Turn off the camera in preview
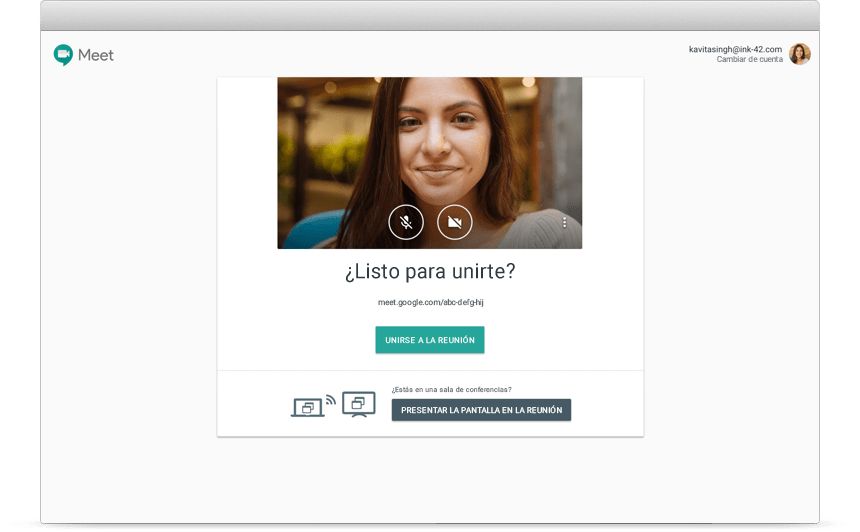Viewport: 860px width, 532px height. click(454, 222)
